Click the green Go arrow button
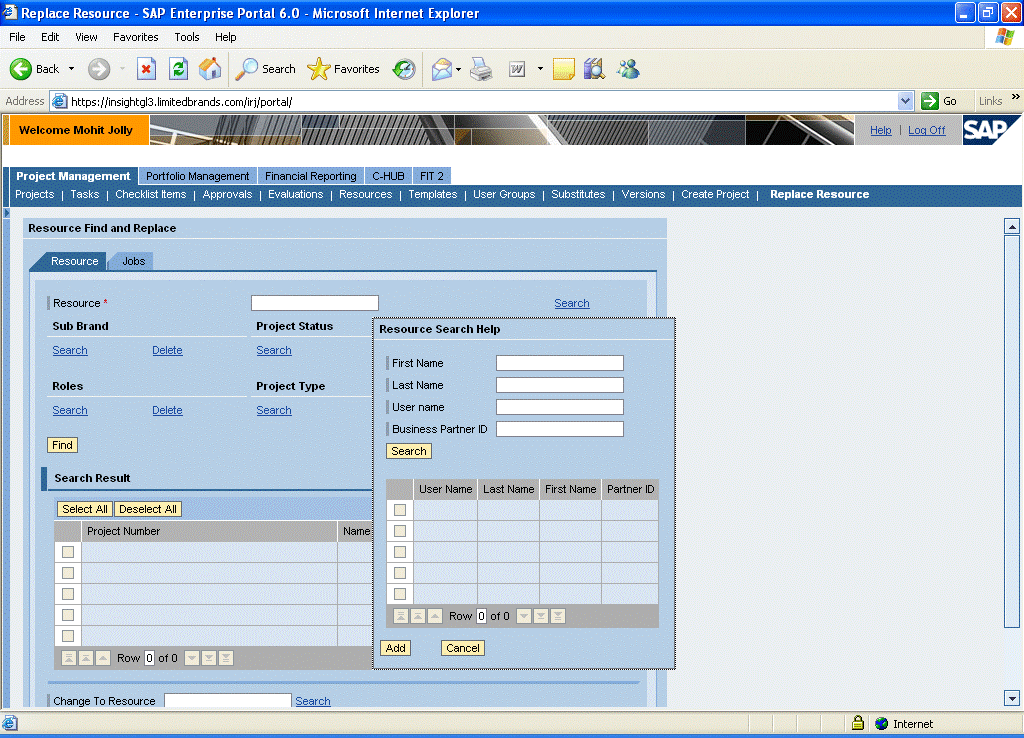The height and width of the screenshot is (738, 1024). click(x=929, y=101)
